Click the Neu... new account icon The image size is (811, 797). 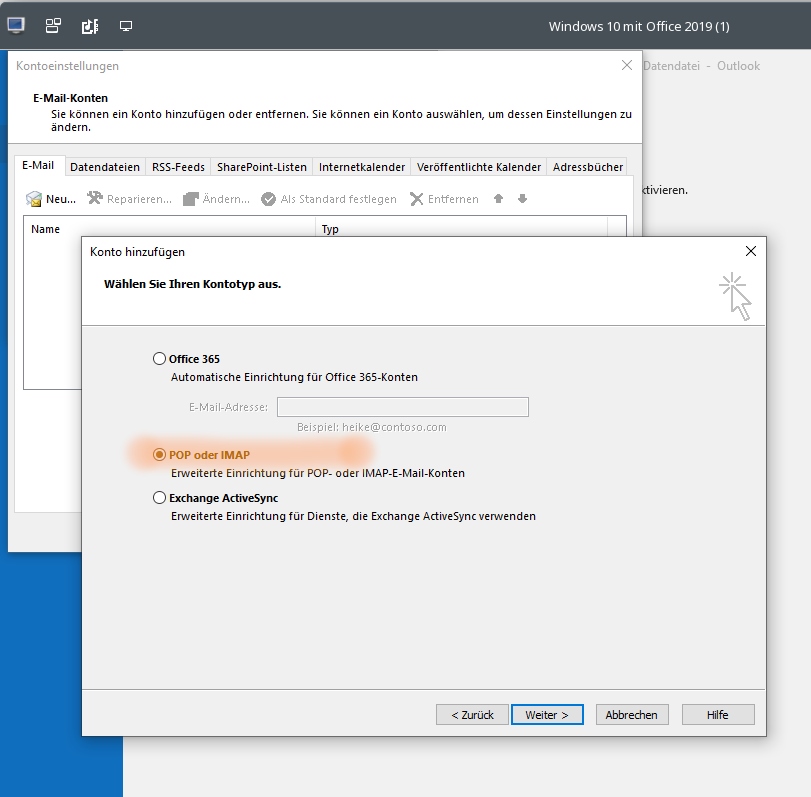click(34, 199)
